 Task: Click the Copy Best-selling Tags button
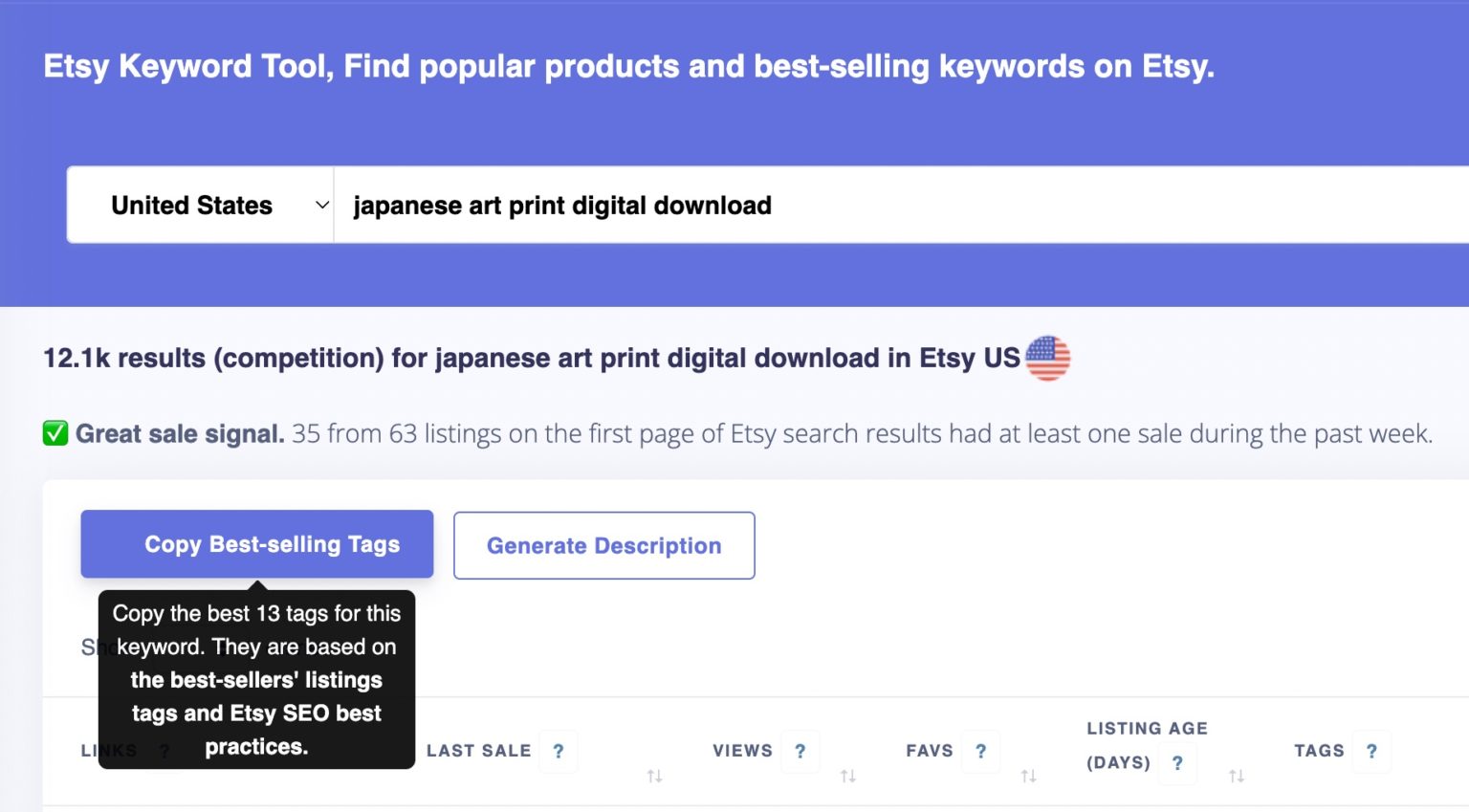[x=256, y=544]
